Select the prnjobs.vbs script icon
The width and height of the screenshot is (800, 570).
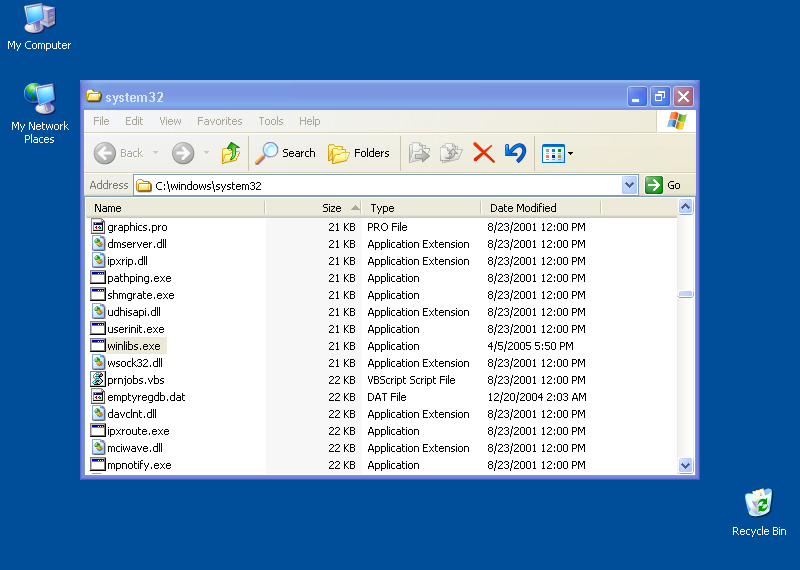coord(98,379)
